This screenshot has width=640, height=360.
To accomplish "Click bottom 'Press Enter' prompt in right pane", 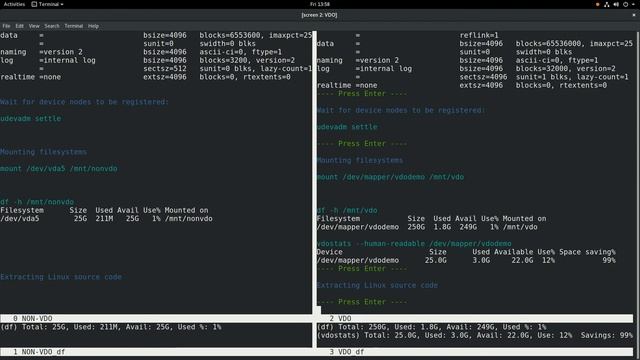I will click(362, 302).
